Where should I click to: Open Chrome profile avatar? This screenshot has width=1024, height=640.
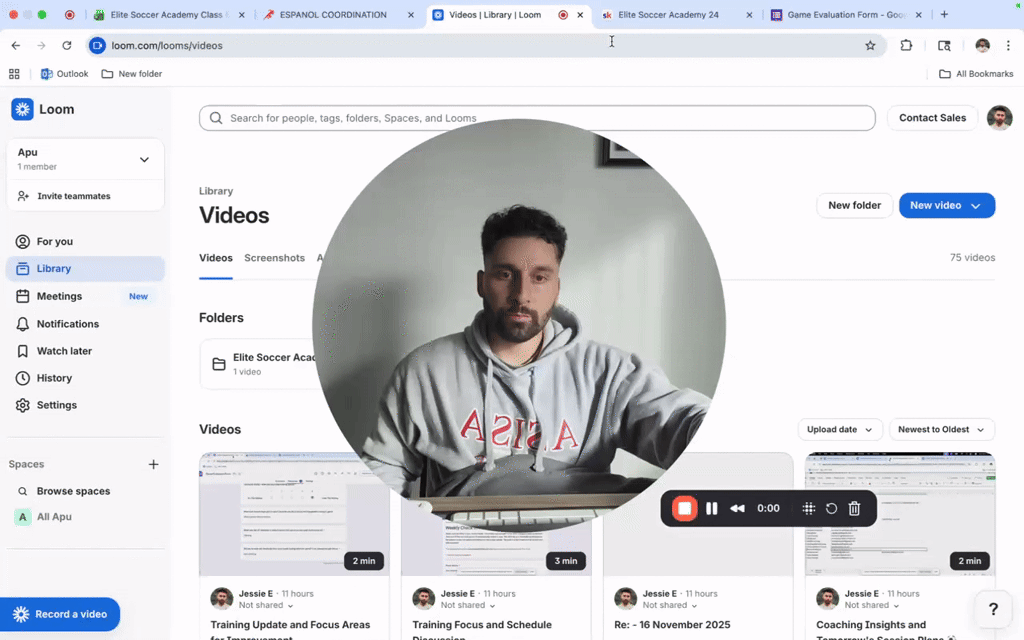pos(982,45)
